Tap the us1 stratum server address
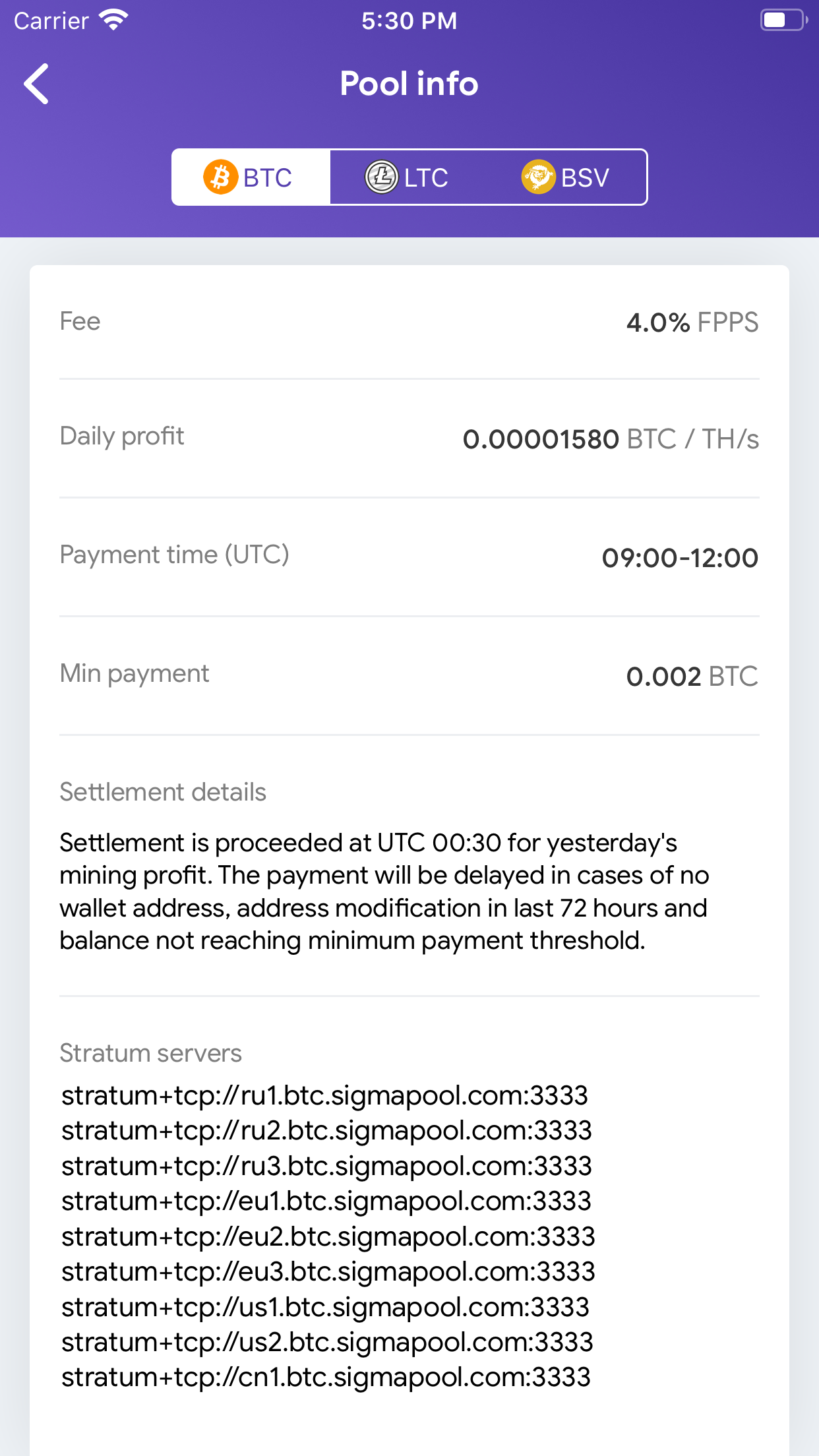 click(325, 1307)
